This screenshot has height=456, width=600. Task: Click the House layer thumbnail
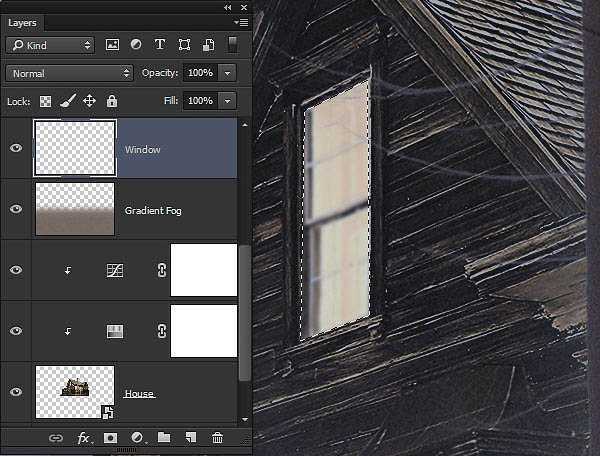pos(75,392)
